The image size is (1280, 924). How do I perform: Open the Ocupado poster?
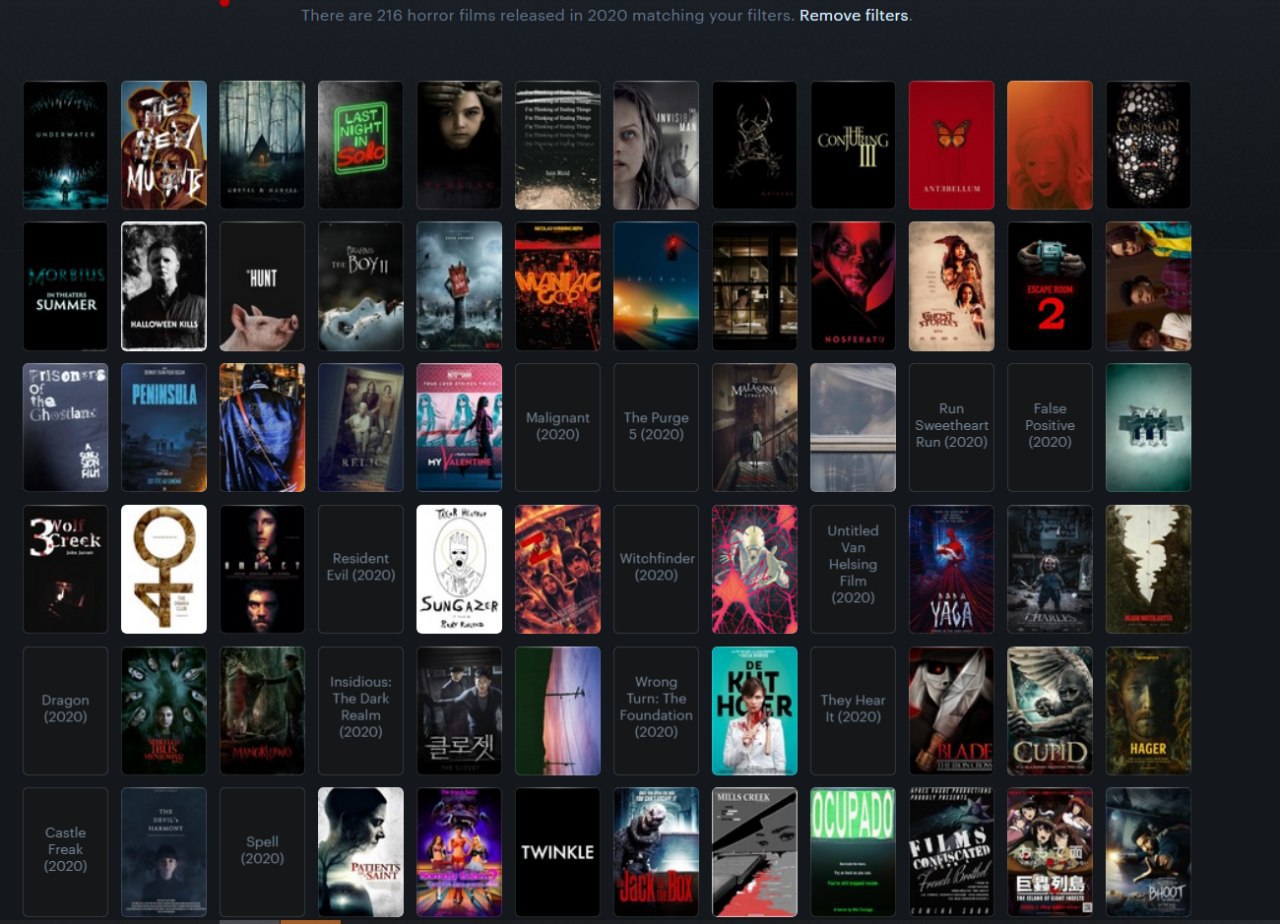[x=853, y=852]
